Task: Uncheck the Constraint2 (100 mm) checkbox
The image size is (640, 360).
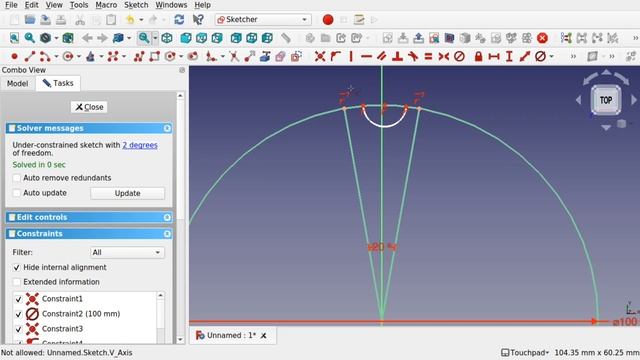Action: tap(18, 314)
